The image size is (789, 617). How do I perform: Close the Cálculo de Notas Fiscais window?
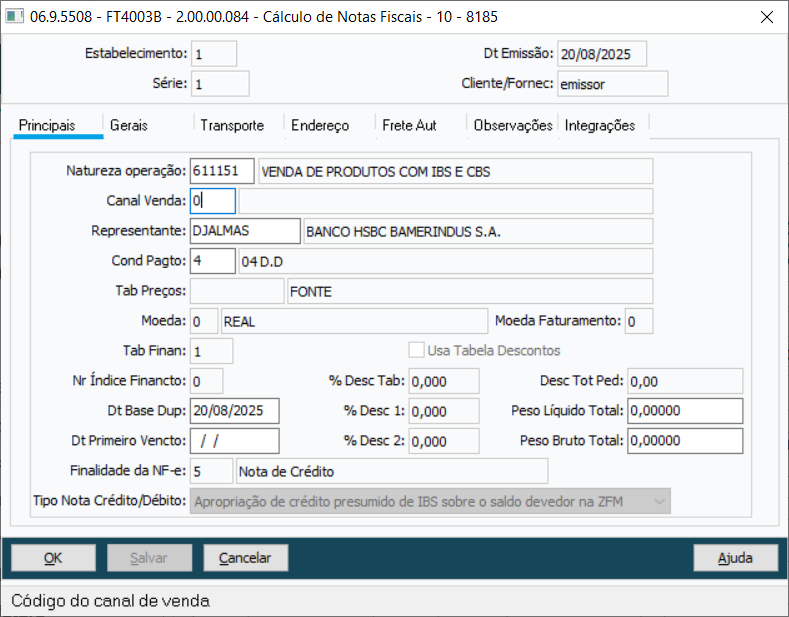766,17
